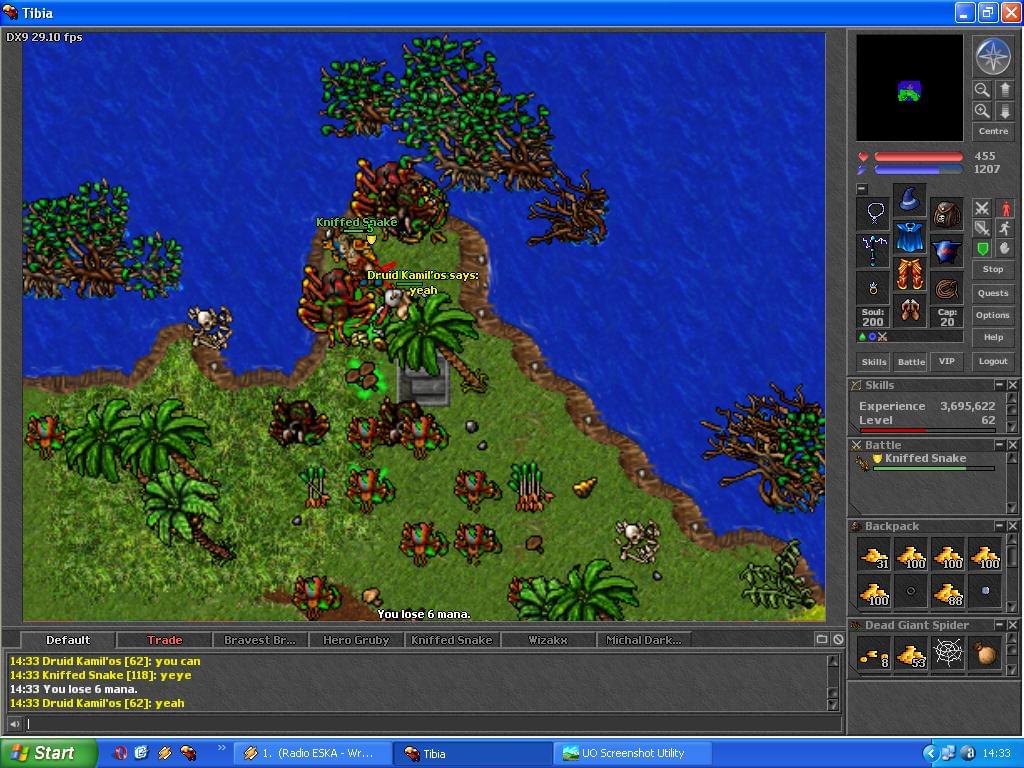The height and width of the screenshot is (768, 1024).
Task: Open the Hero Gruby chat tab
Action: 356,640
